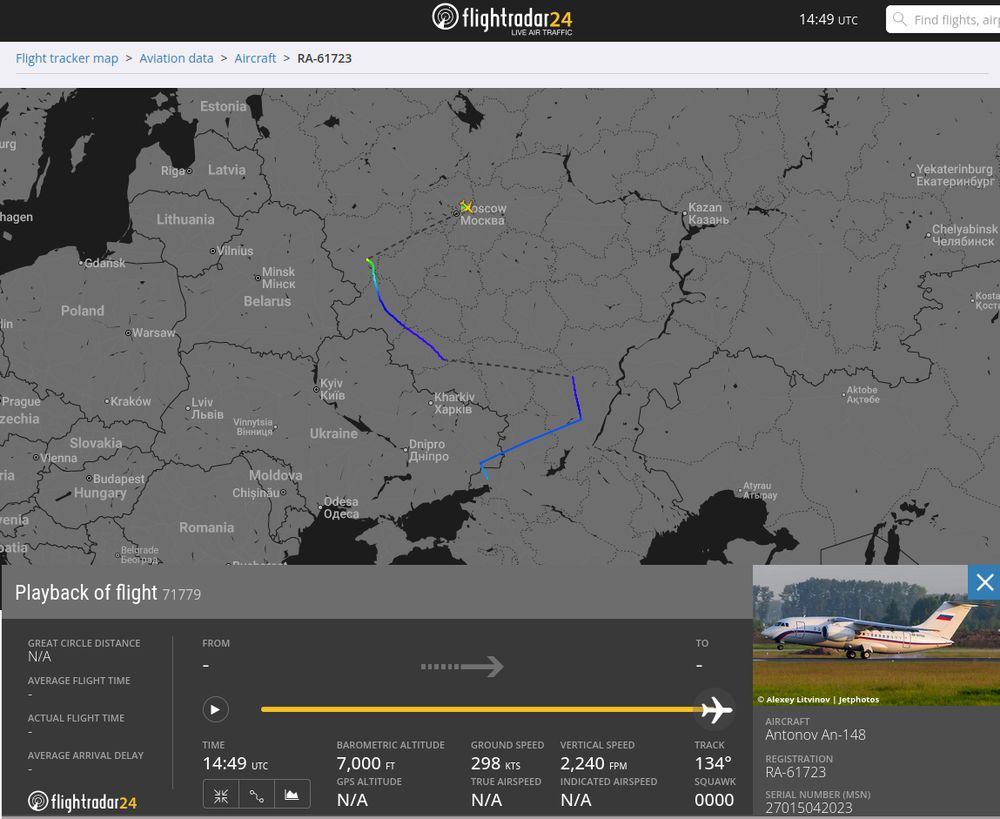This screenshot has width=1000, height=819.
Task: Play the flight playback
Action: pos(216,709)
